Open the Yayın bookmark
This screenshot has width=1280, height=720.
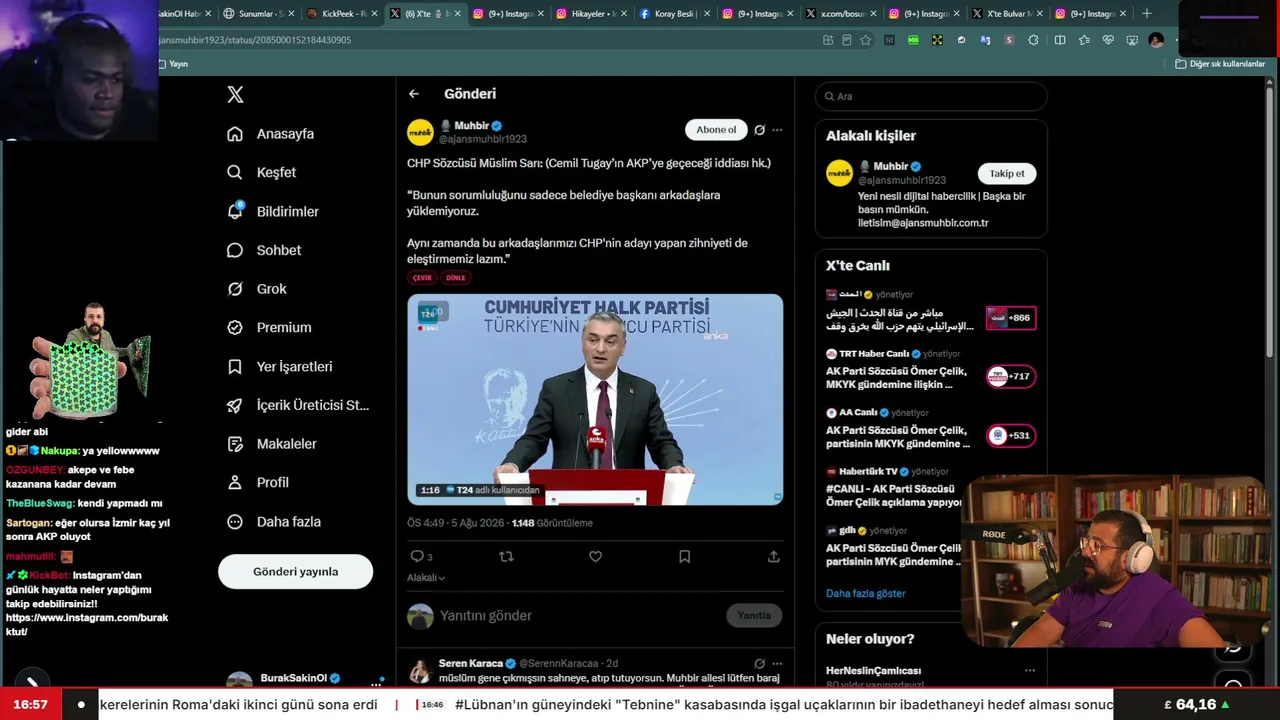click(174, 64)
